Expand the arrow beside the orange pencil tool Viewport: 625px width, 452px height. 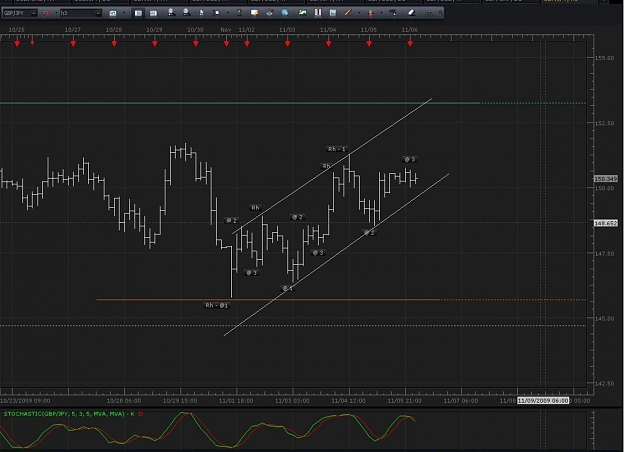[x=359, y=13]
